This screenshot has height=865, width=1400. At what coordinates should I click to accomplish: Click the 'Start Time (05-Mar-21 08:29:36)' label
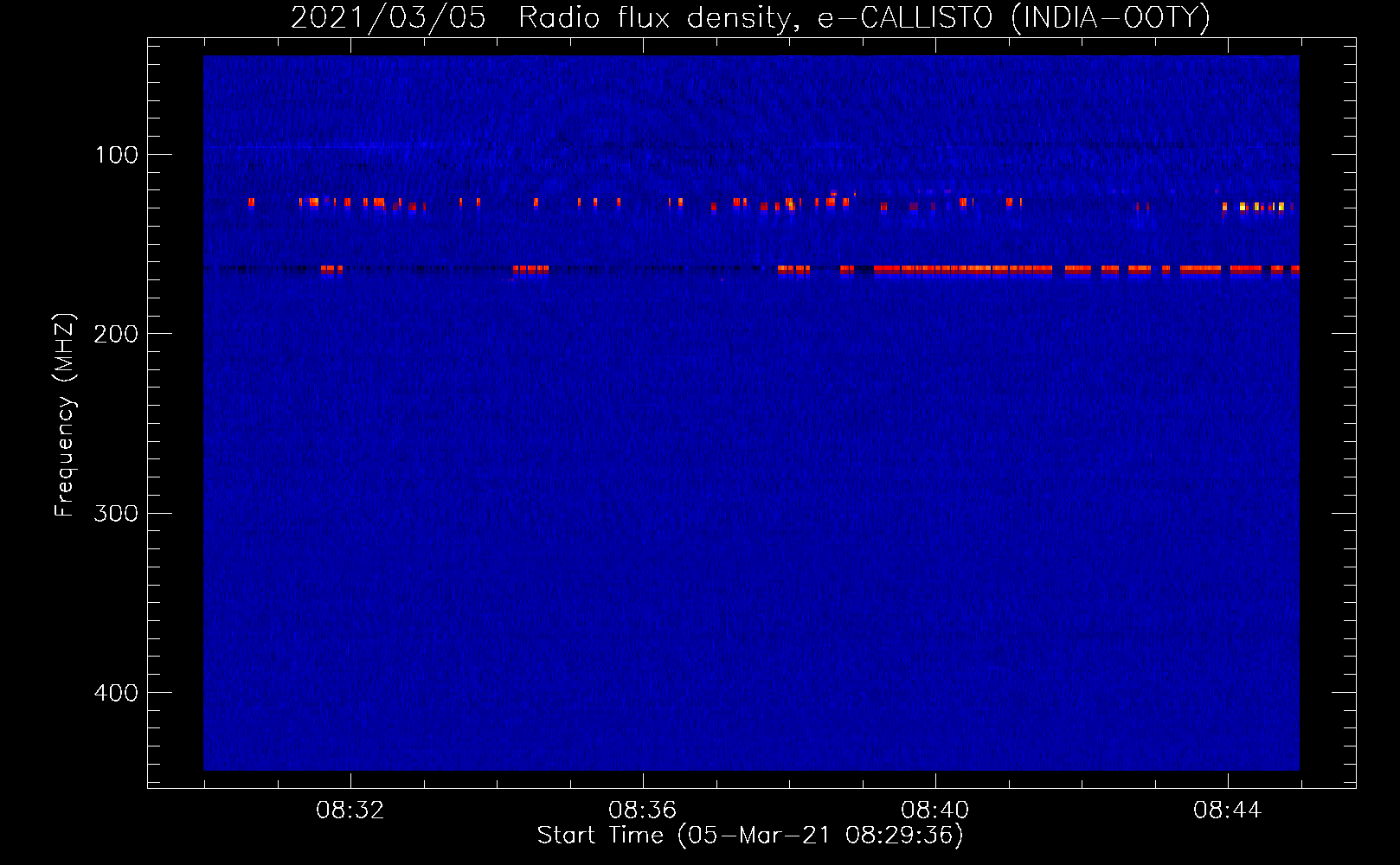point(750,836)
